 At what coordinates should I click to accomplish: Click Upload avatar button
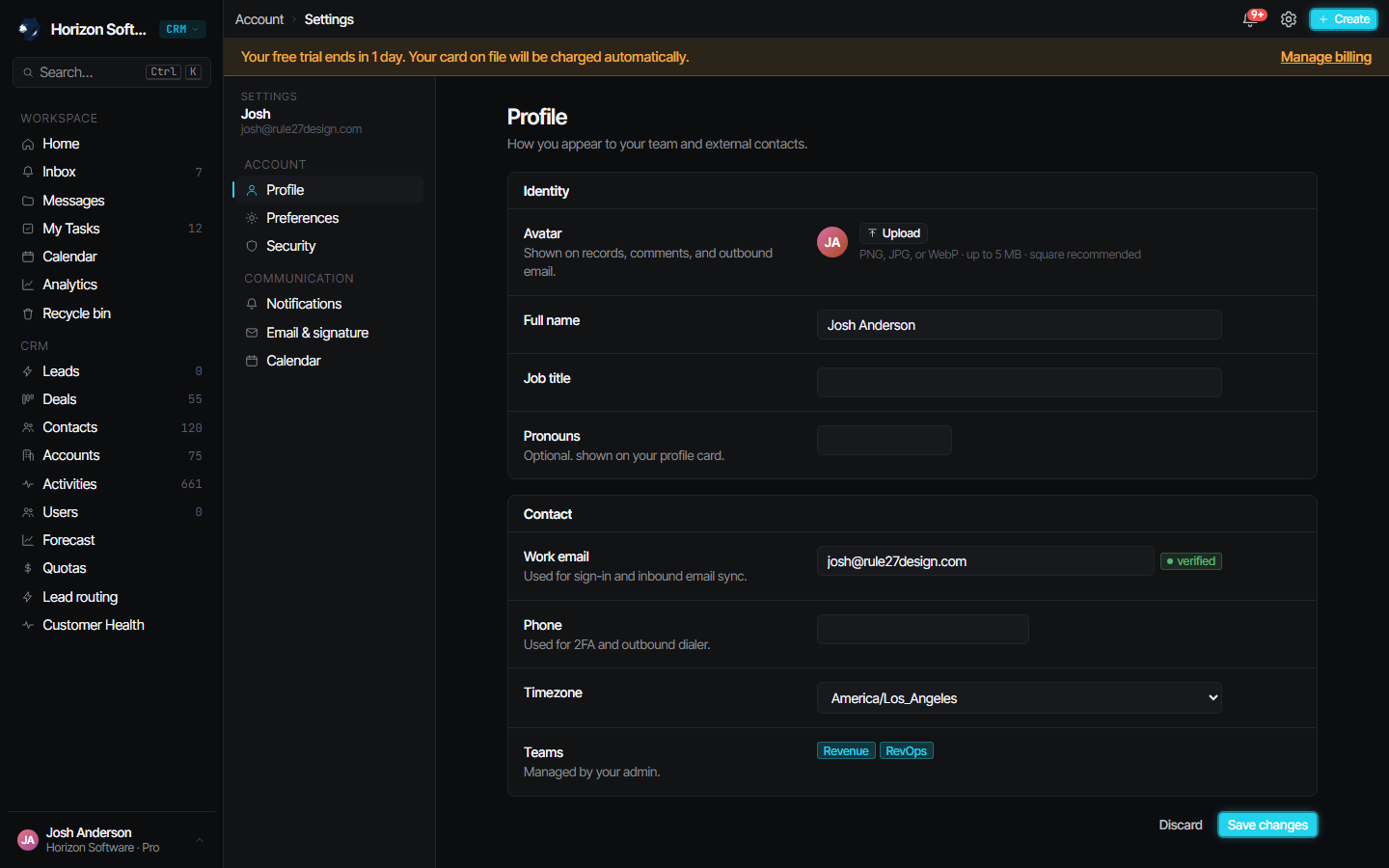(893, 233)
